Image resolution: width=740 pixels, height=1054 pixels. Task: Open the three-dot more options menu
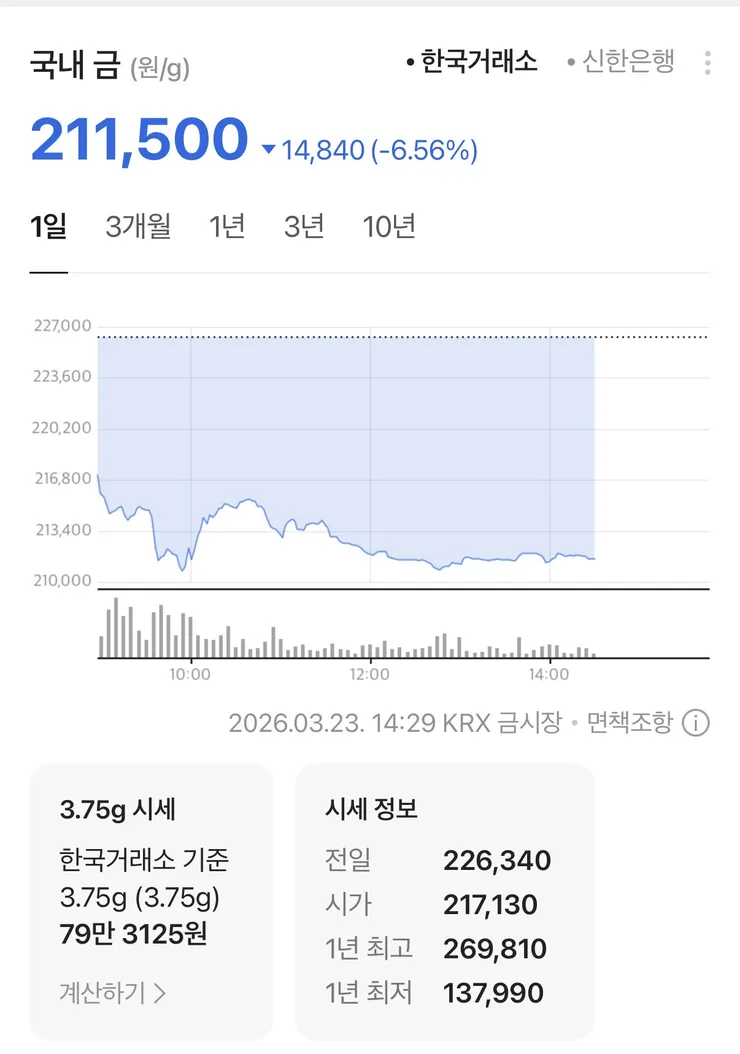coord(707,63)
